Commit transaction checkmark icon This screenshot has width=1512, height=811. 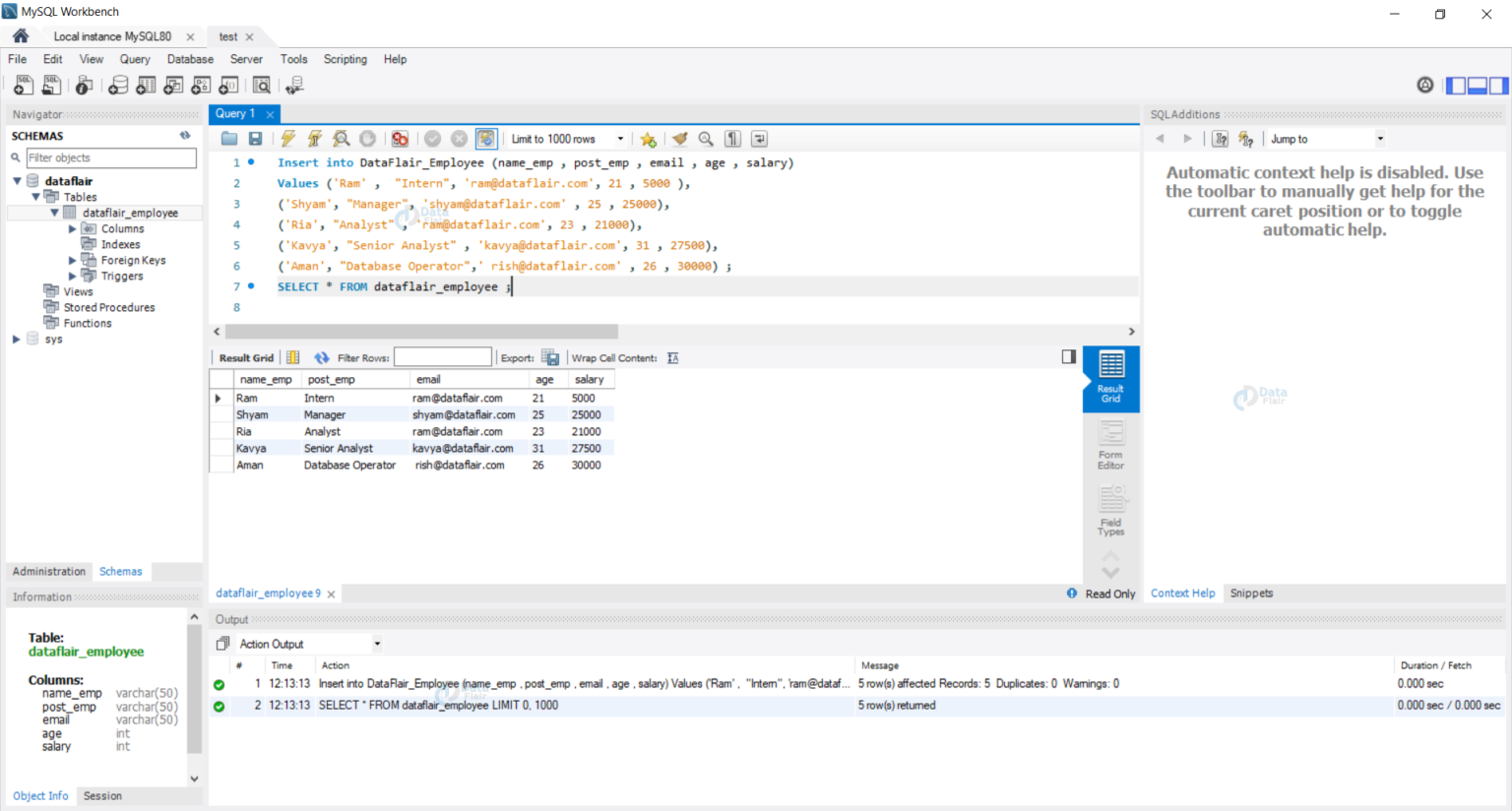tap(432, 139)
